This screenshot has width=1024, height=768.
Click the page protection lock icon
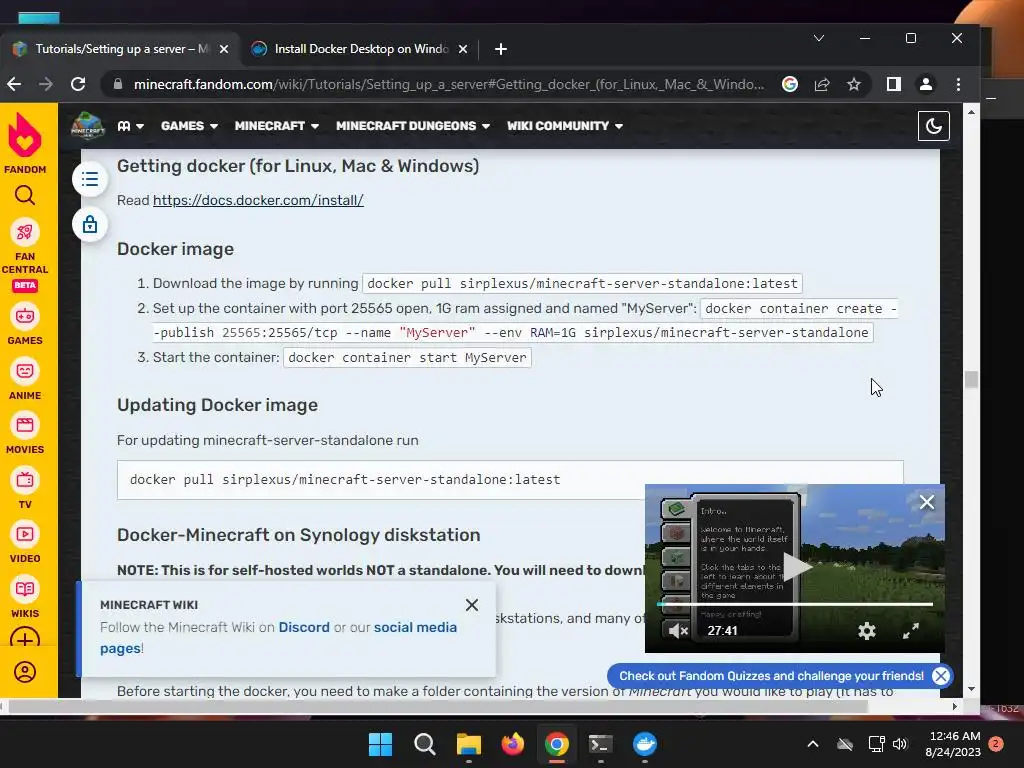pos(90,225)
